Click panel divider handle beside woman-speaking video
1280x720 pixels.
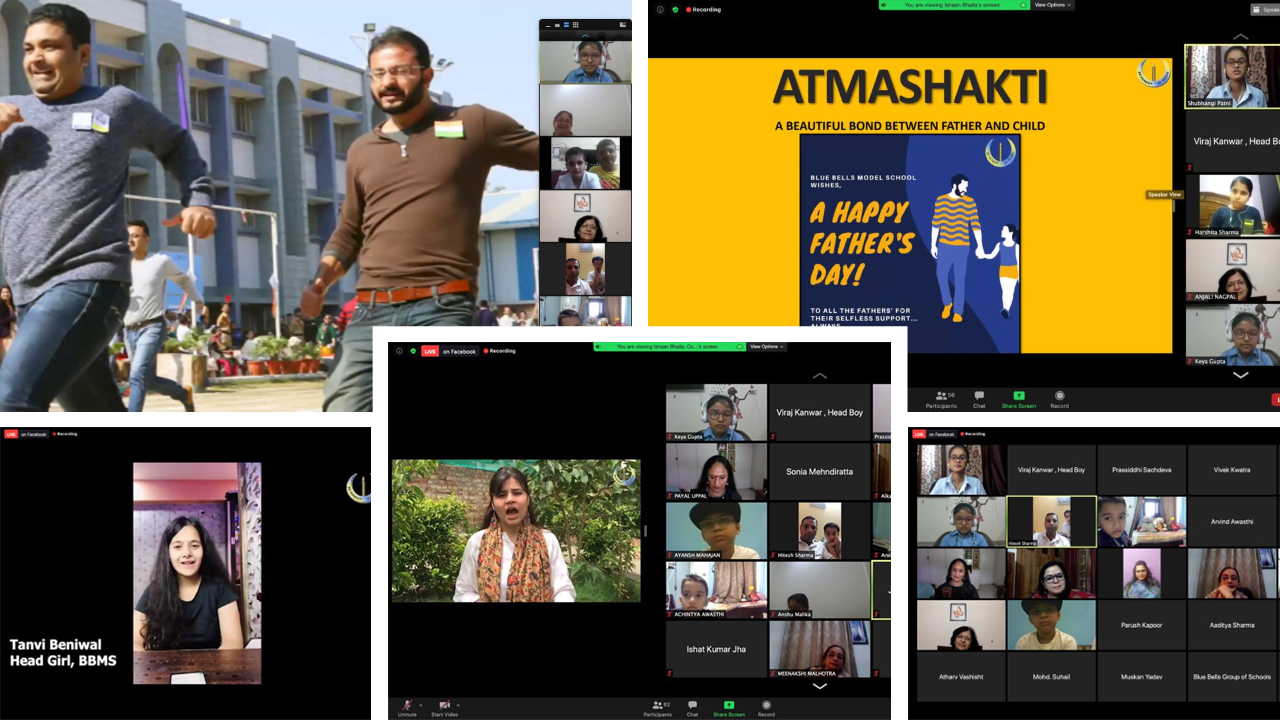point(645,531)
